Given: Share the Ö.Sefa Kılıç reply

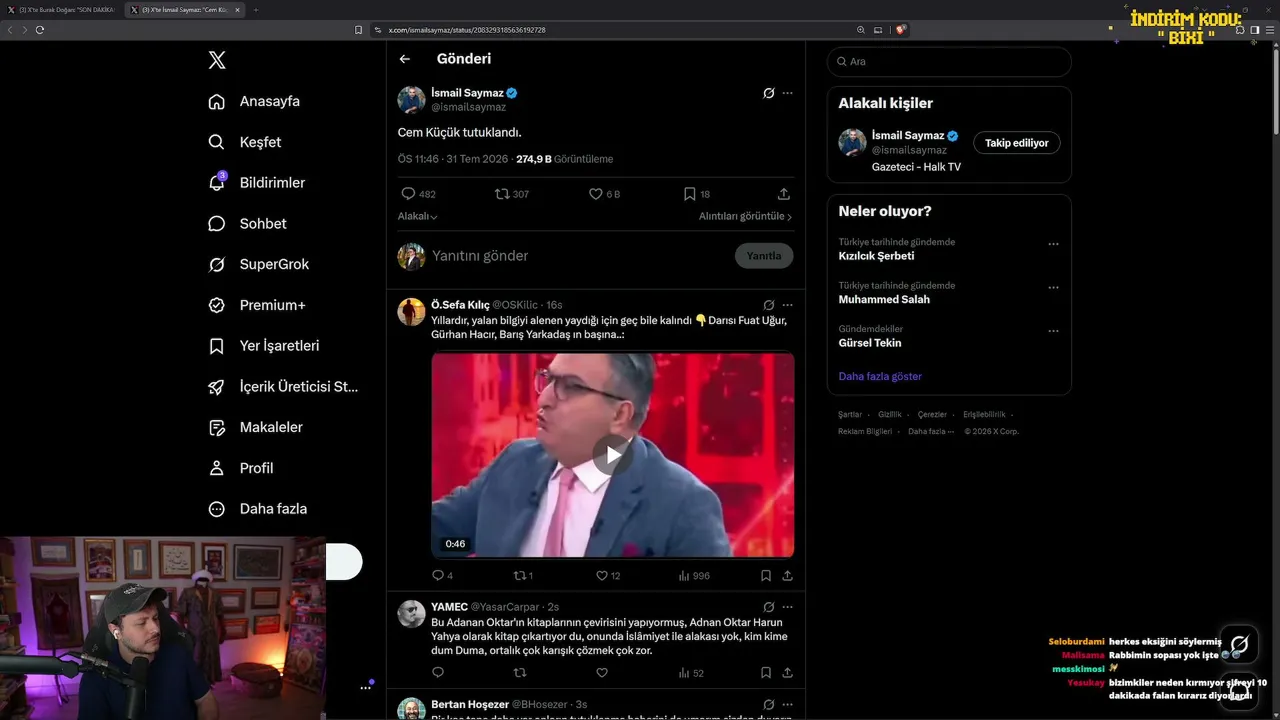Looking at the screenshot, I should (788, 576).
